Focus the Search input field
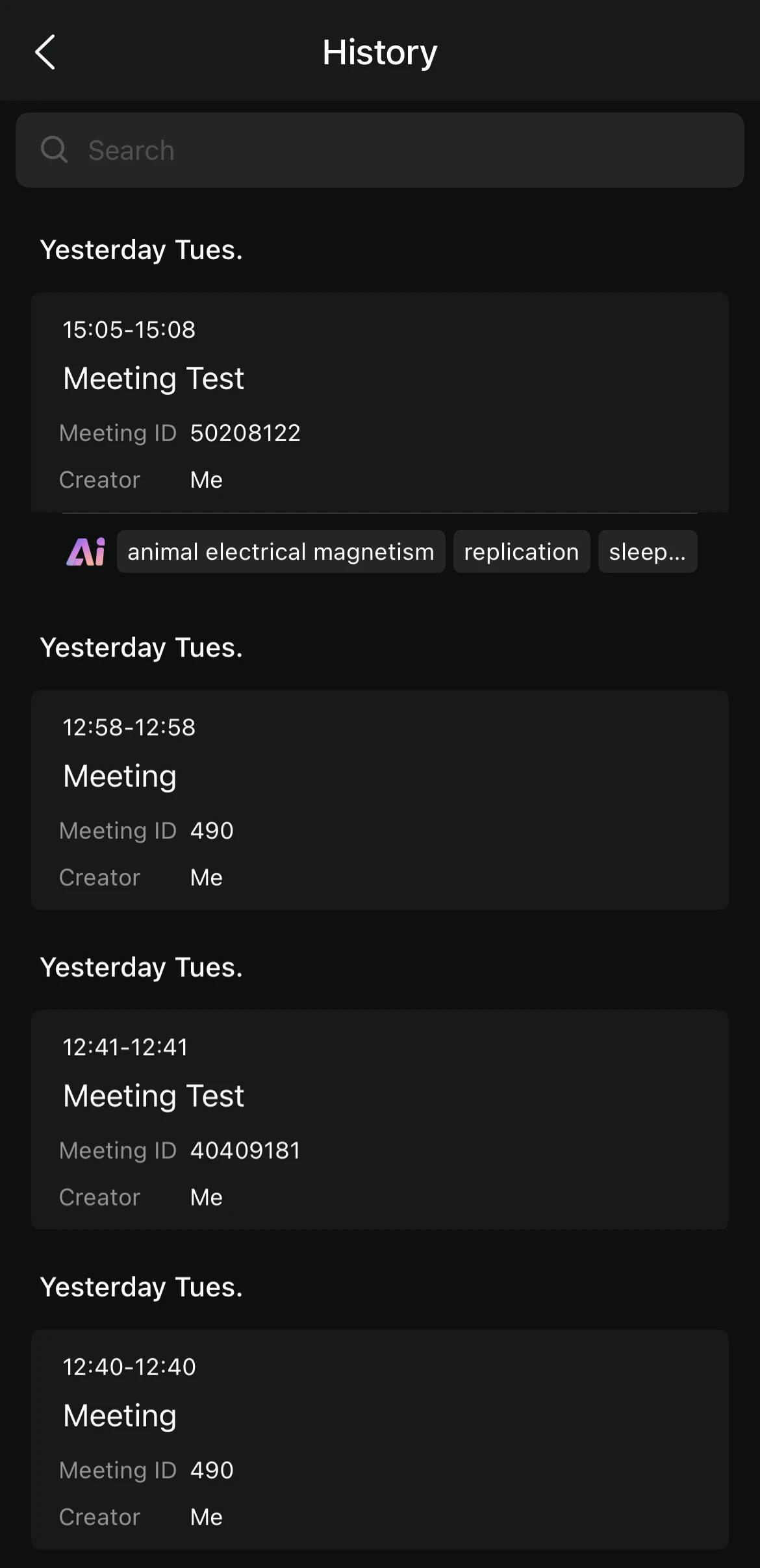The image size is (760, 1568). [380, 150]
